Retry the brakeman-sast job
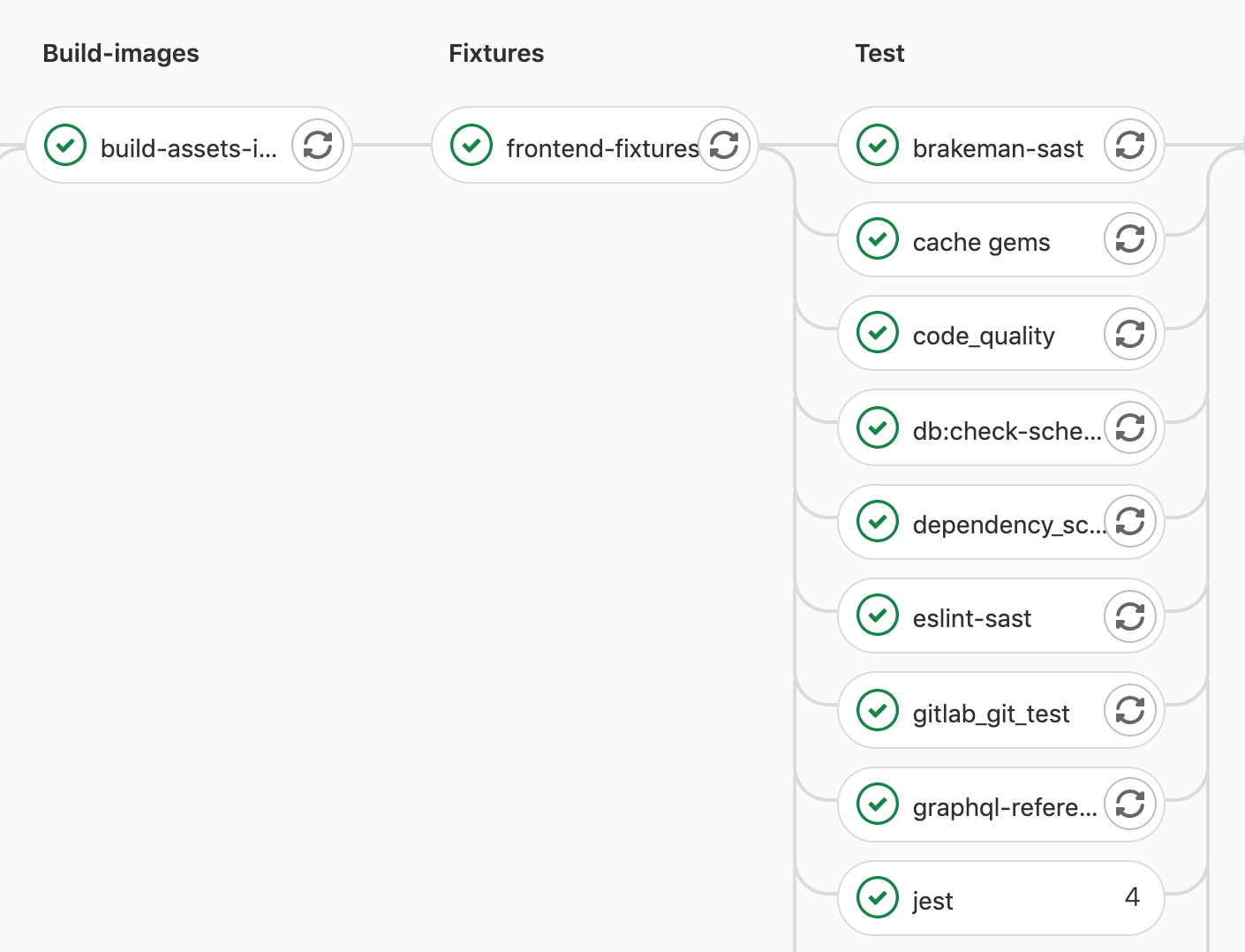 [1130, 145]
